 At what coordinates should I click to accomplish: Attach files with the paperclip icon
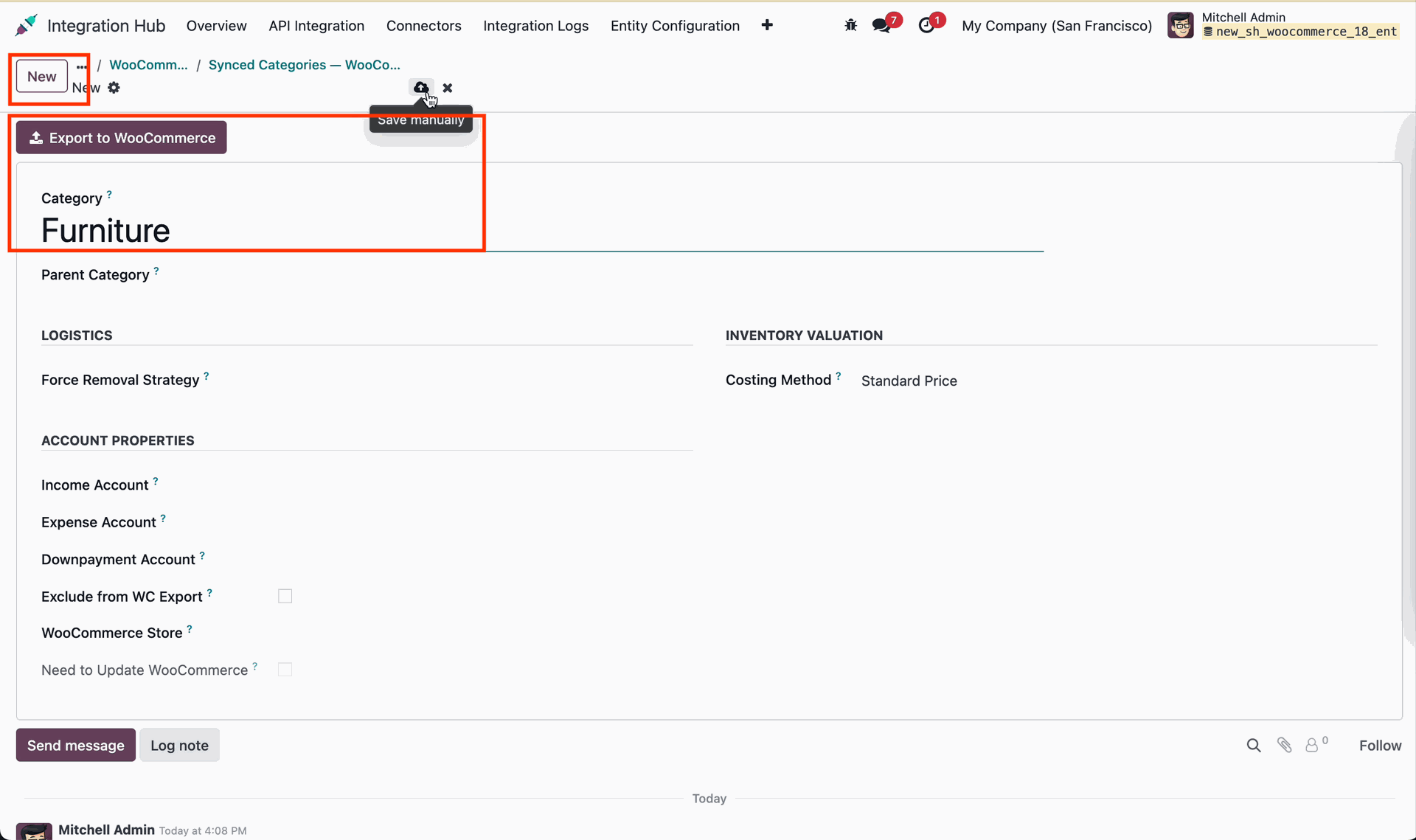point(1284,746)
